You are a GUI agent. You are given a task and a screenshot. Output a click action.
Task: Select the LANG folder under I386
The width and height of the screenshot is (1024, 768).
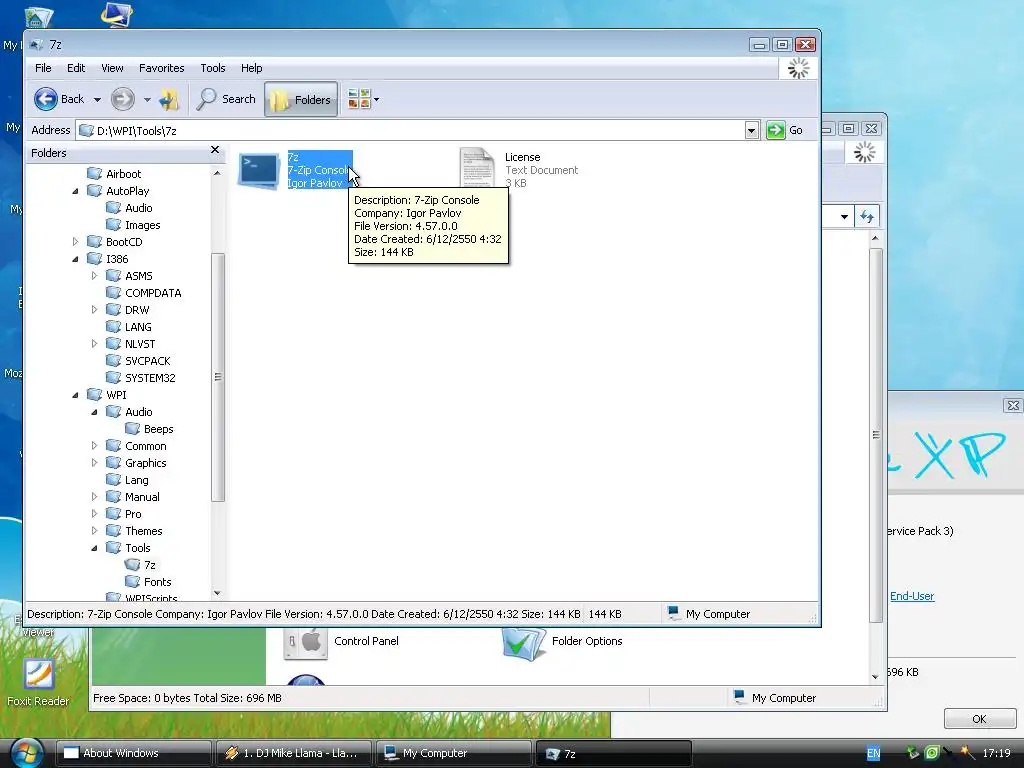pos(138,327)
